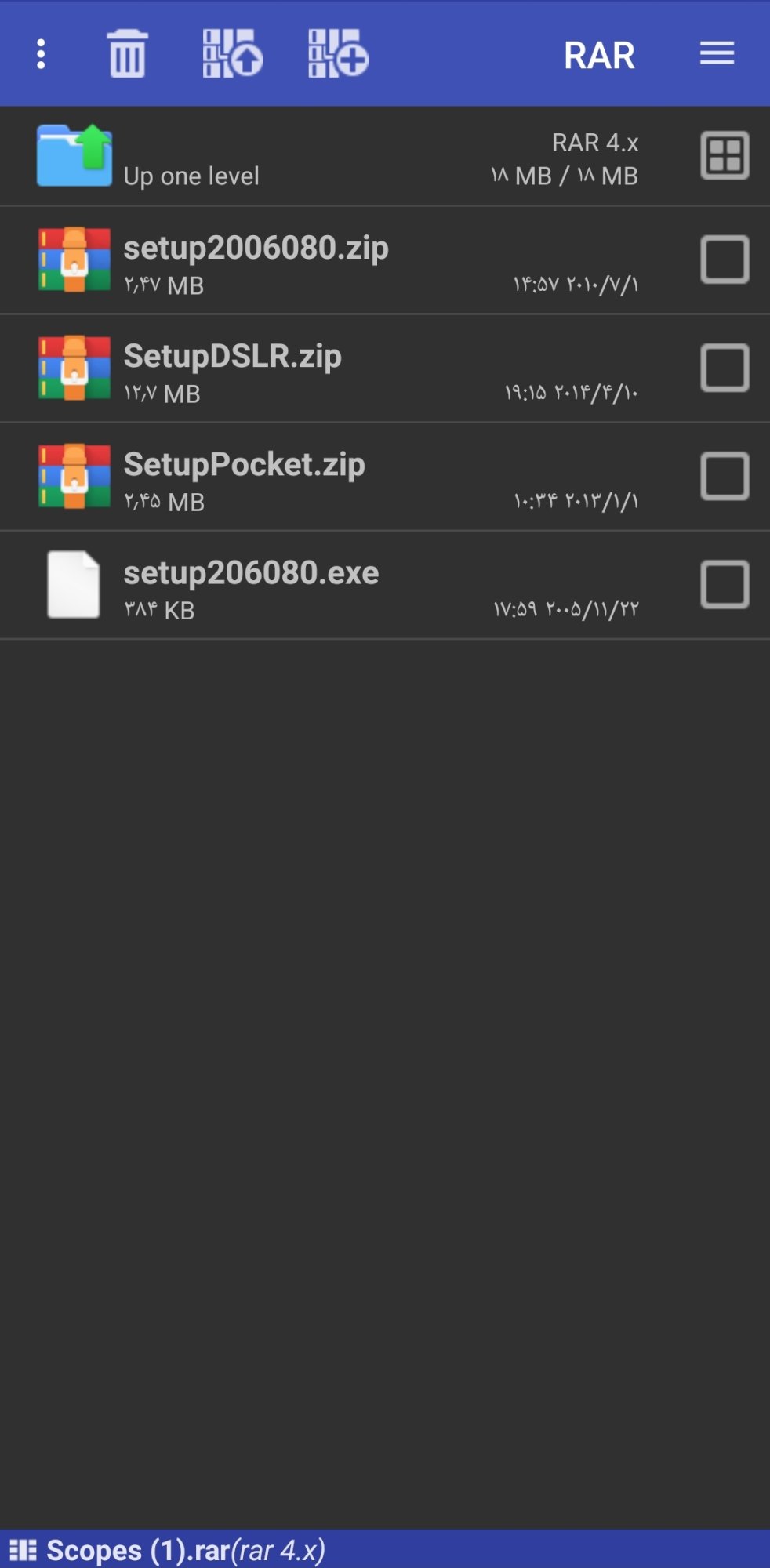Open the three-dot overflow menu
This screenshot has width=770, height=1568.
[x=41, y=54]
